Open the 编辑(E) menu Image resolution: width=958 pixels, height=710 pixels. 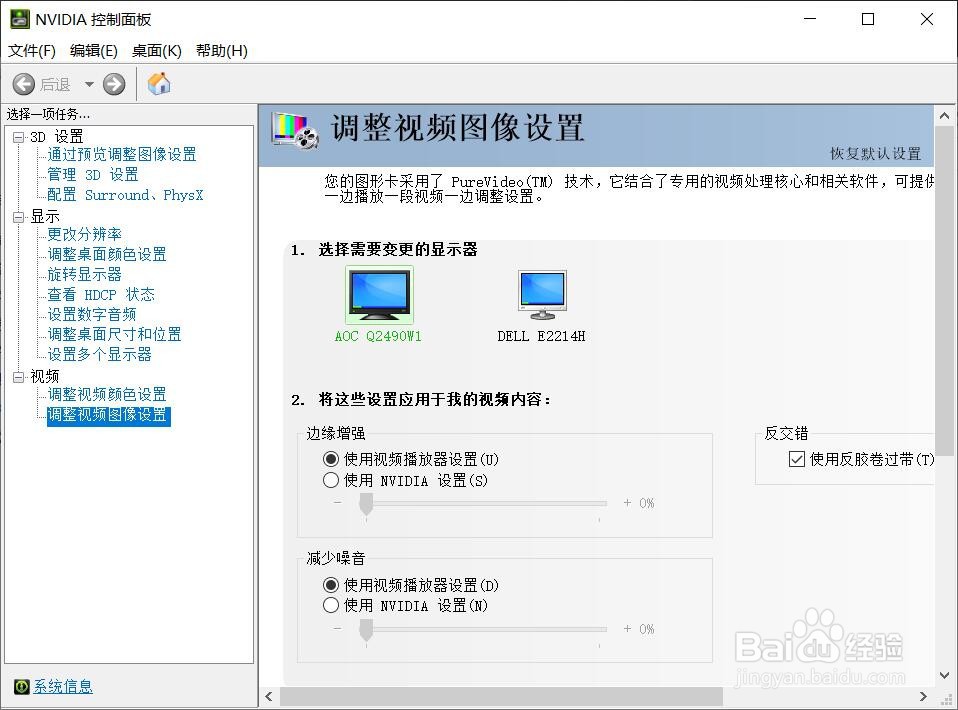(93, 51)
